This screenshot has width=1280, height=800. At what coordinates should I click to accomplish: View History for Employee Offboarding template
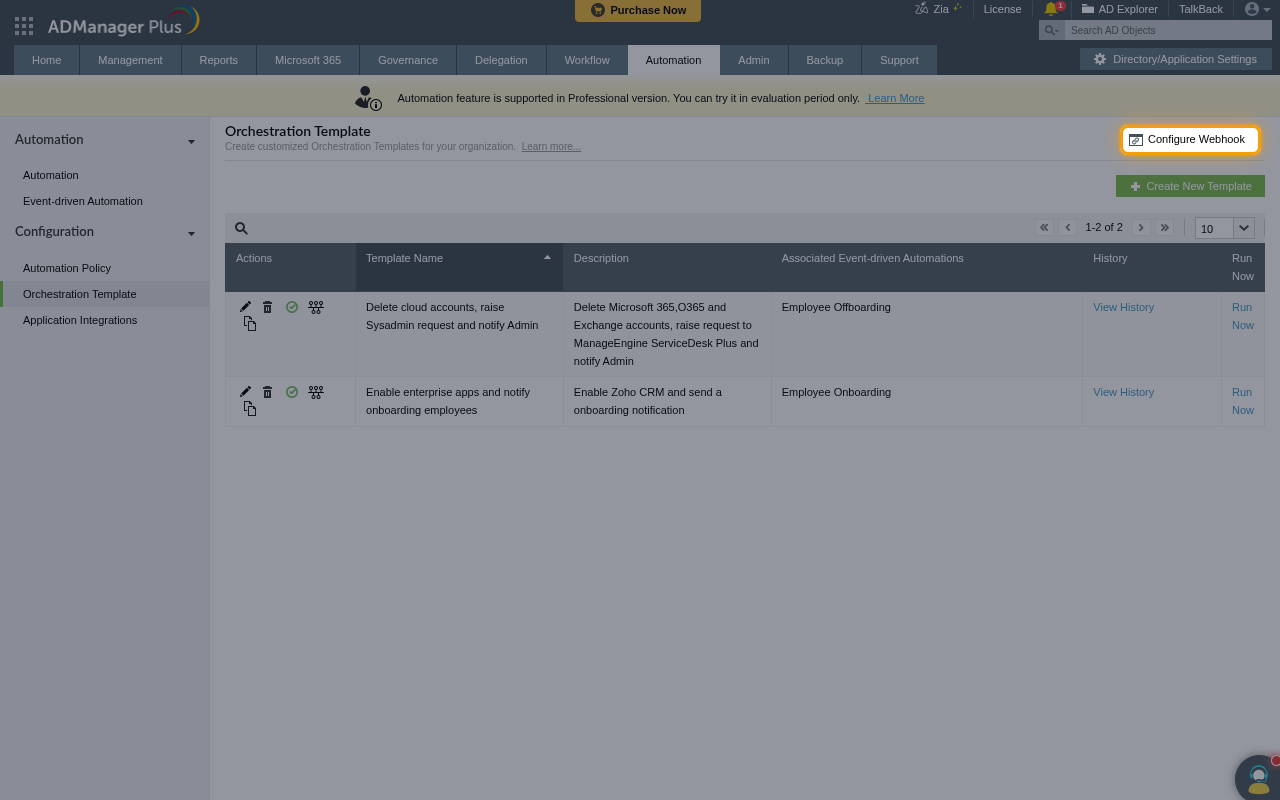1123,307
